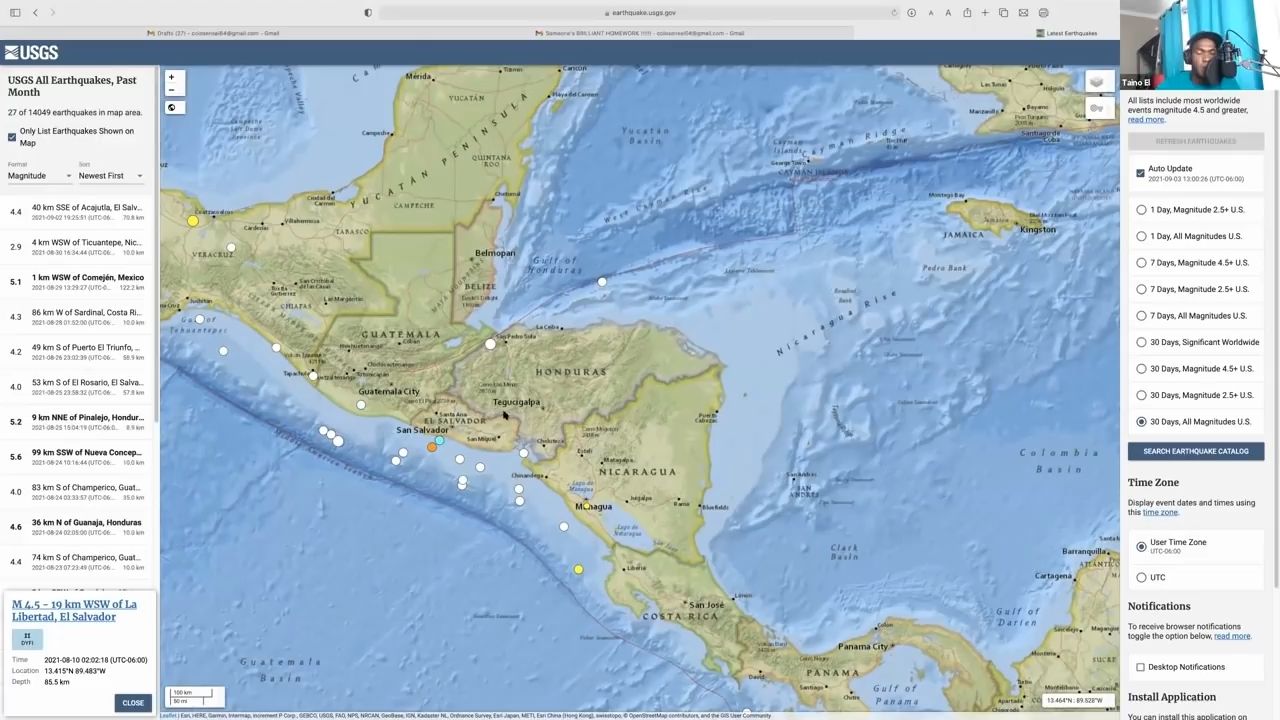Click the USGS logo in header

[31, 53]
